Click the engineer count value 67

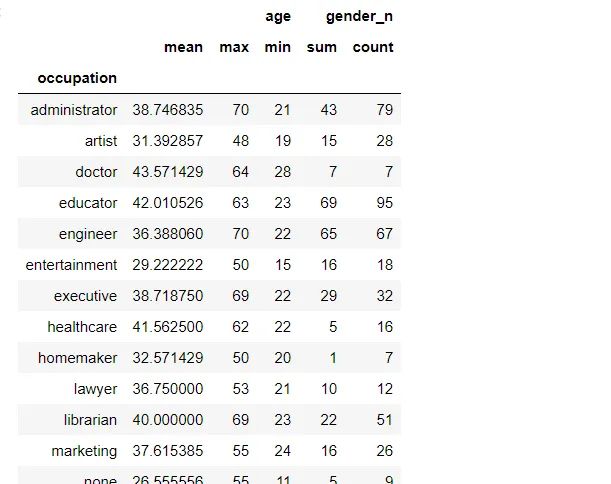385,234
